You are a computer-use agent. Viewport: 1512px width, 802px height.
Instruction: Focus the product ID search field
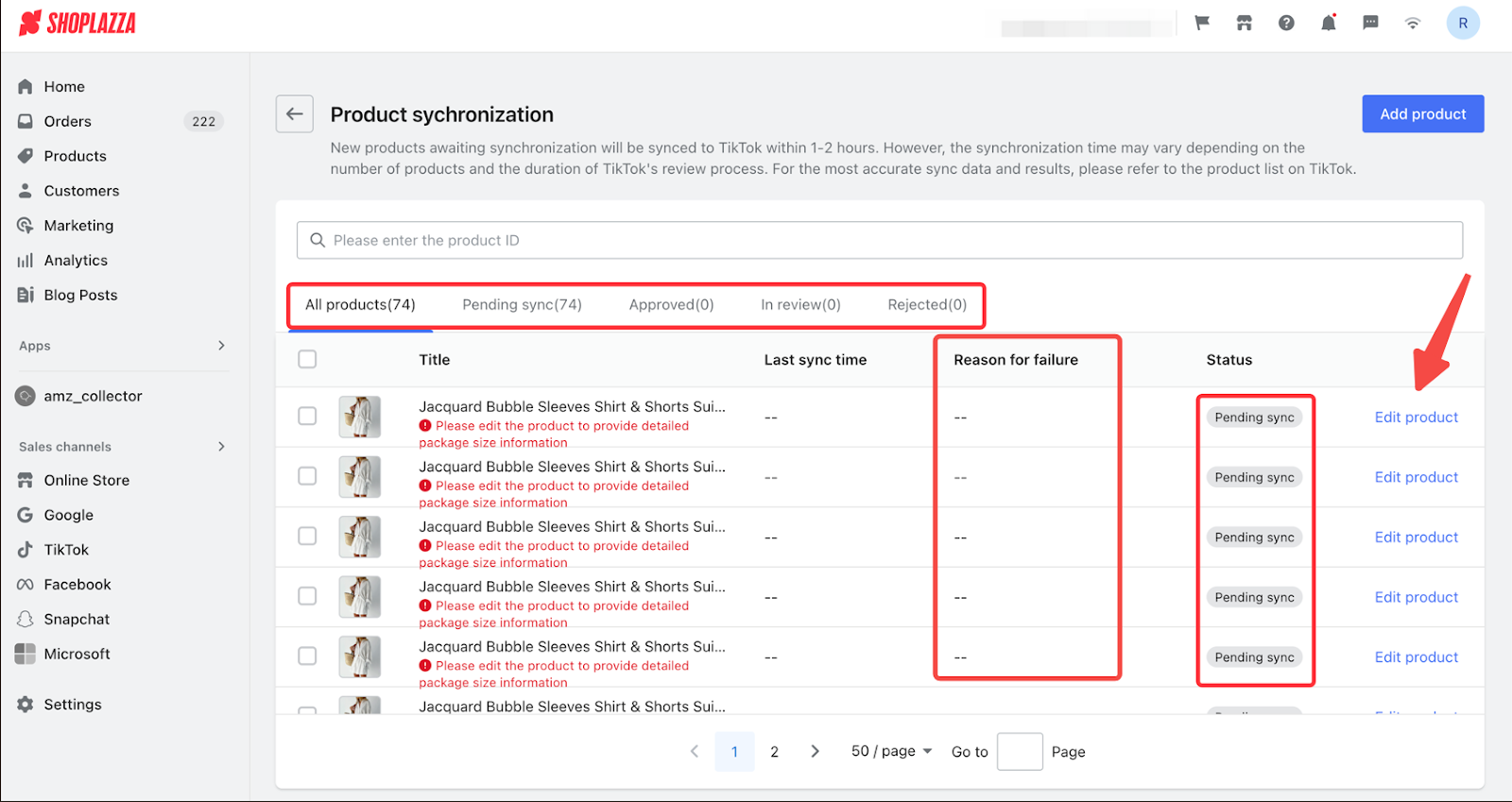[880, 240]
